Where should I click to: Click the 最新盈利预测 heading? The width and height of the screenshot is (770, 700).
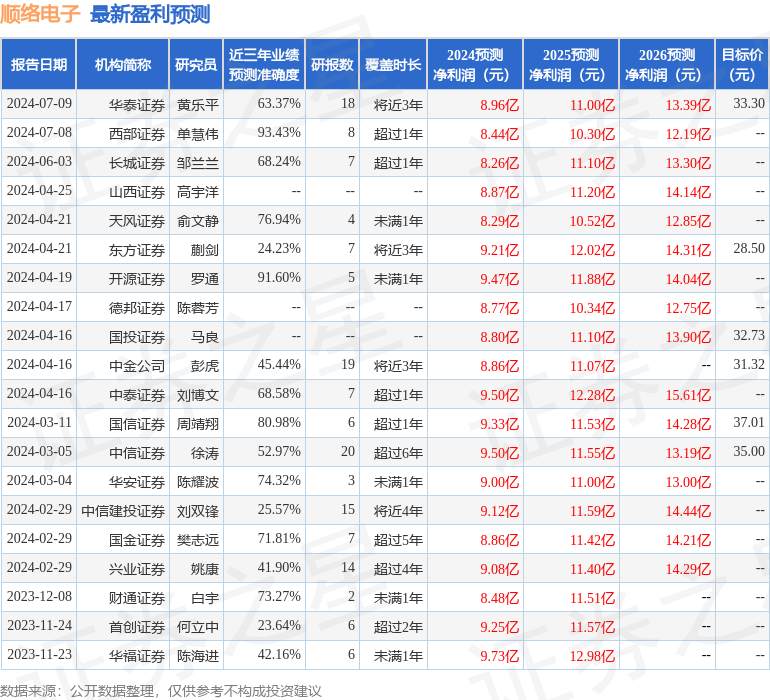150,14
